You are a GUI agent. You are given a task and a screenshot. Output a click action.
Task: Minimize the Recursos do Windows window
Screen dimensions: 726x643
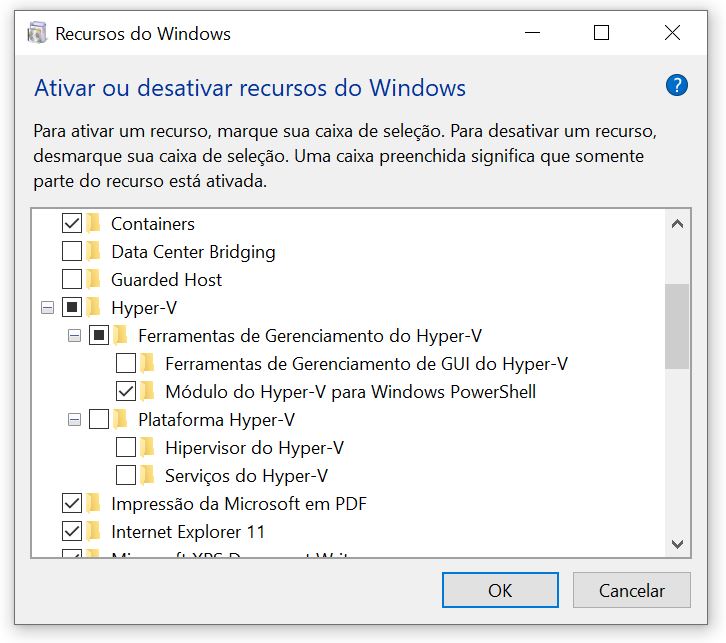[x=532, y=33]
